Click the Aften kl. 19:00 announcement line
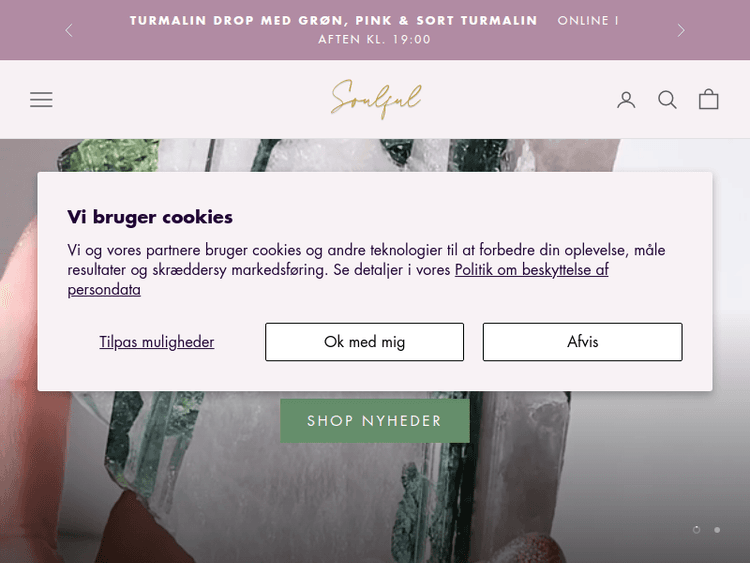 (375, 39)
